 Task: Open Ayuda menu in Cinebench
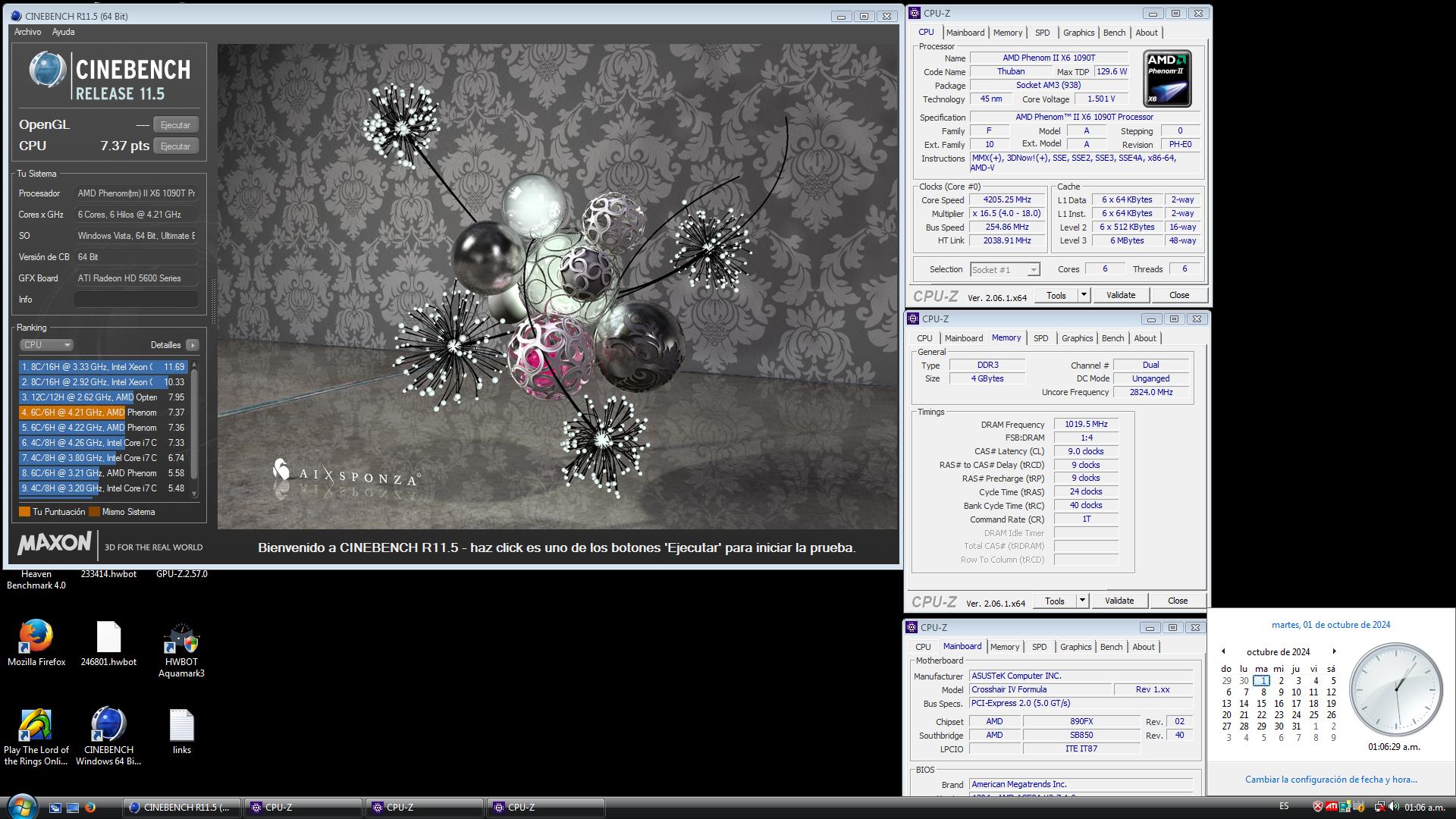tap(63, 32)
